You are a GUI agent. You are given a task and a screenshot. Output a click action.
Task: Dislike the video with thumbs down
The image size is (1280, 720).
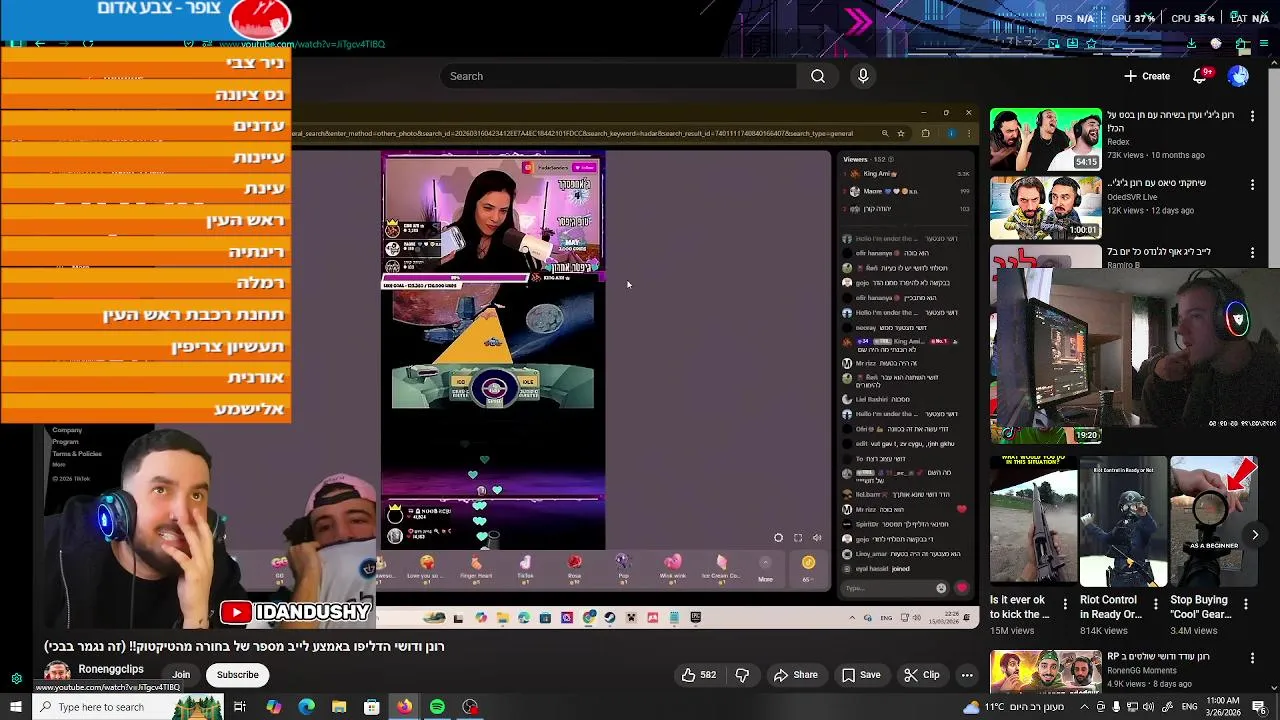pos(742,675)
